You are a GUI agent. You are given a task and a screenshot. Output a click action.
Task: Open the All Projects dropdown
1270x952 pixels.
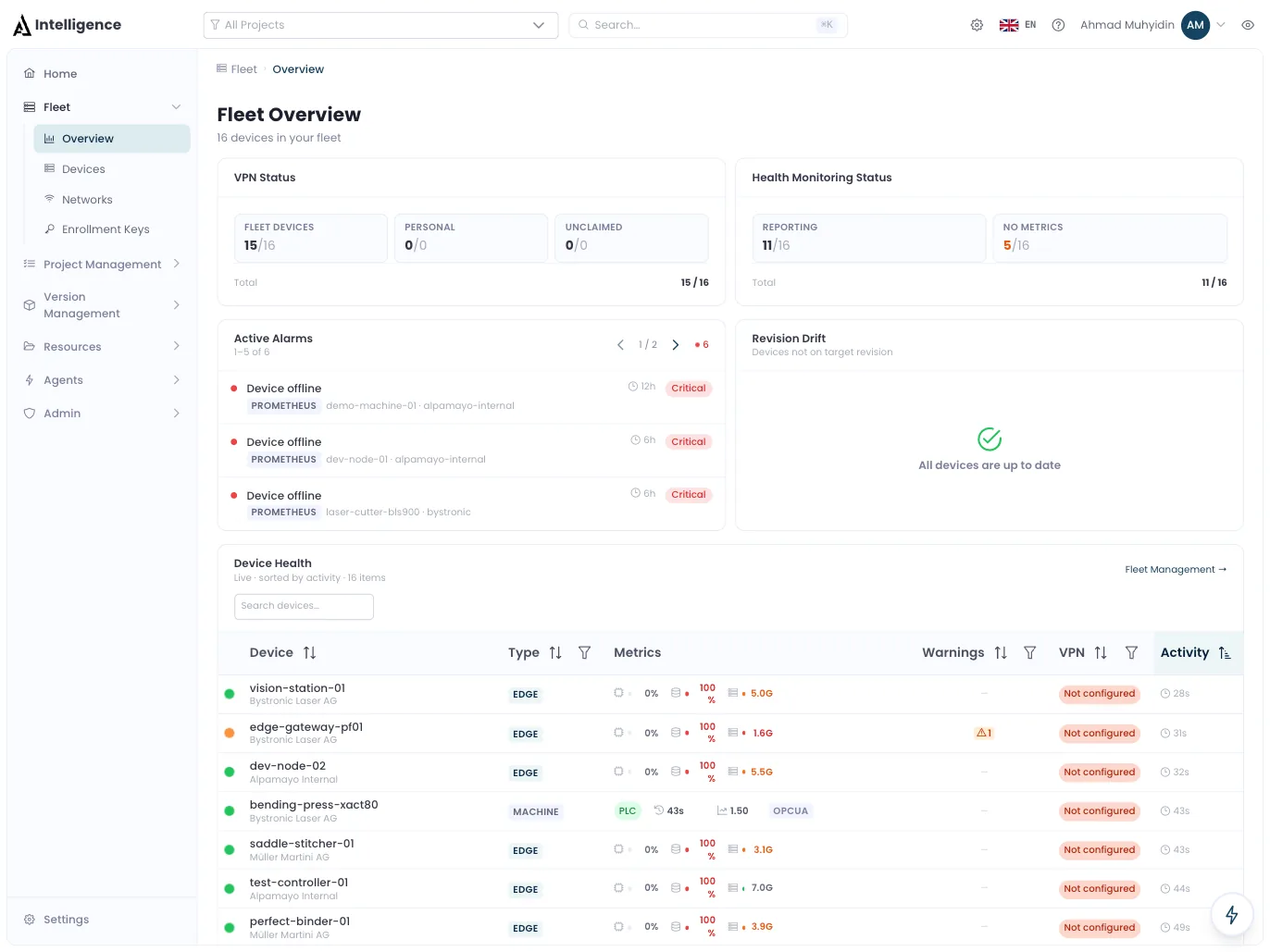pos(380,25)
